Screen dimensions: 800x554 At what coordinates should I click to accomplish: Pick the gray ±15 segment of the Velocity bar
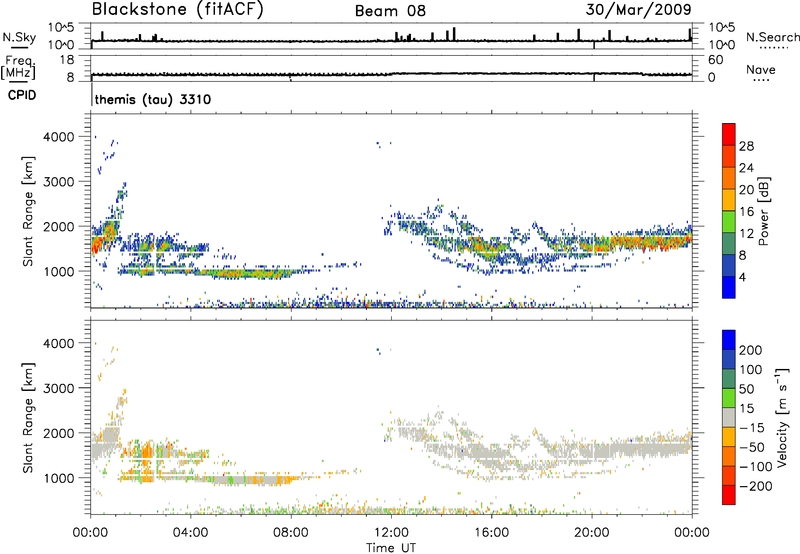(x=729, y=417)
